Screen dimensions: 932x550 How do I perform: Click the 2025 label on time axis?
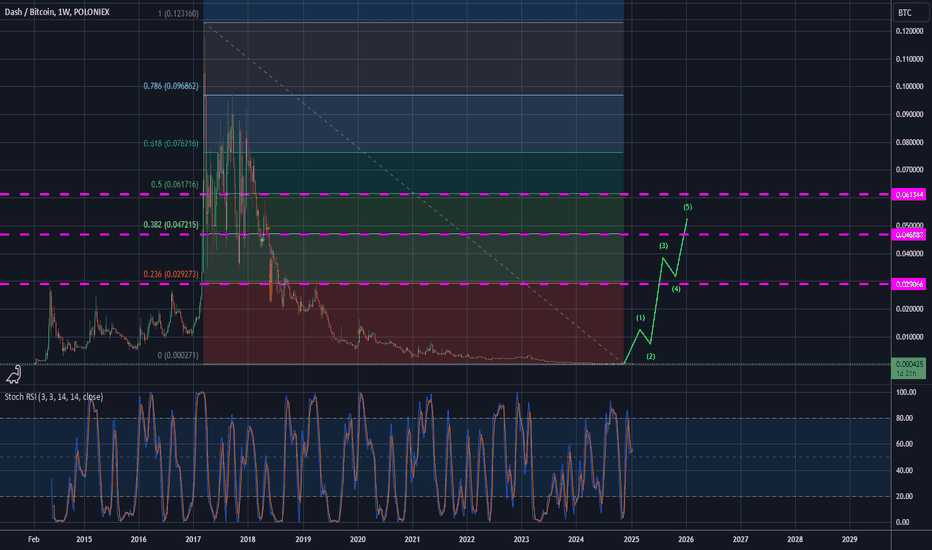(631, 539)
